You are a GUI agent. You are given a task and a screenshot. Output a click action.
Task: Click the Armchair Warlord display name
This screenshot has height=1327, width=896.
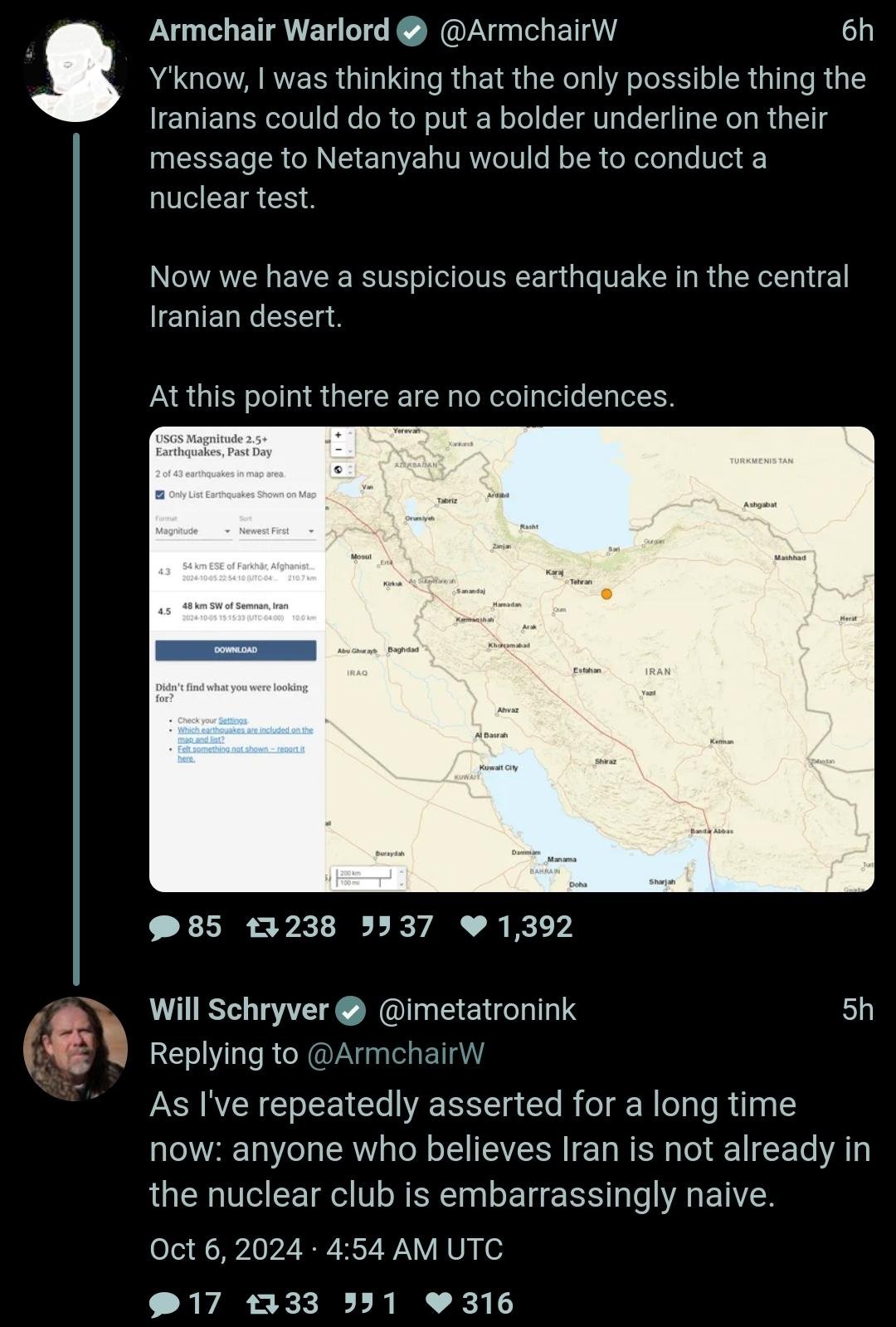pyautogui.click(x=270, y=31)
